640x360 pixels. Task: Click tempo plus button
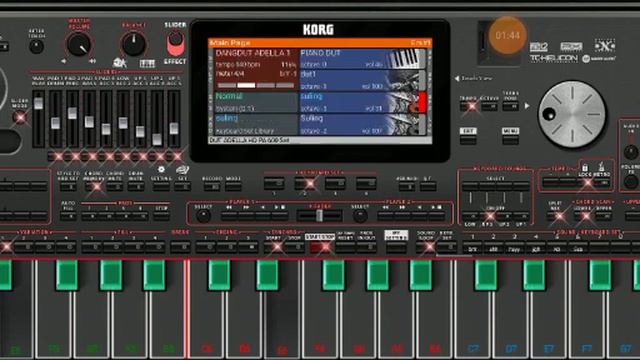pos(568,183)
